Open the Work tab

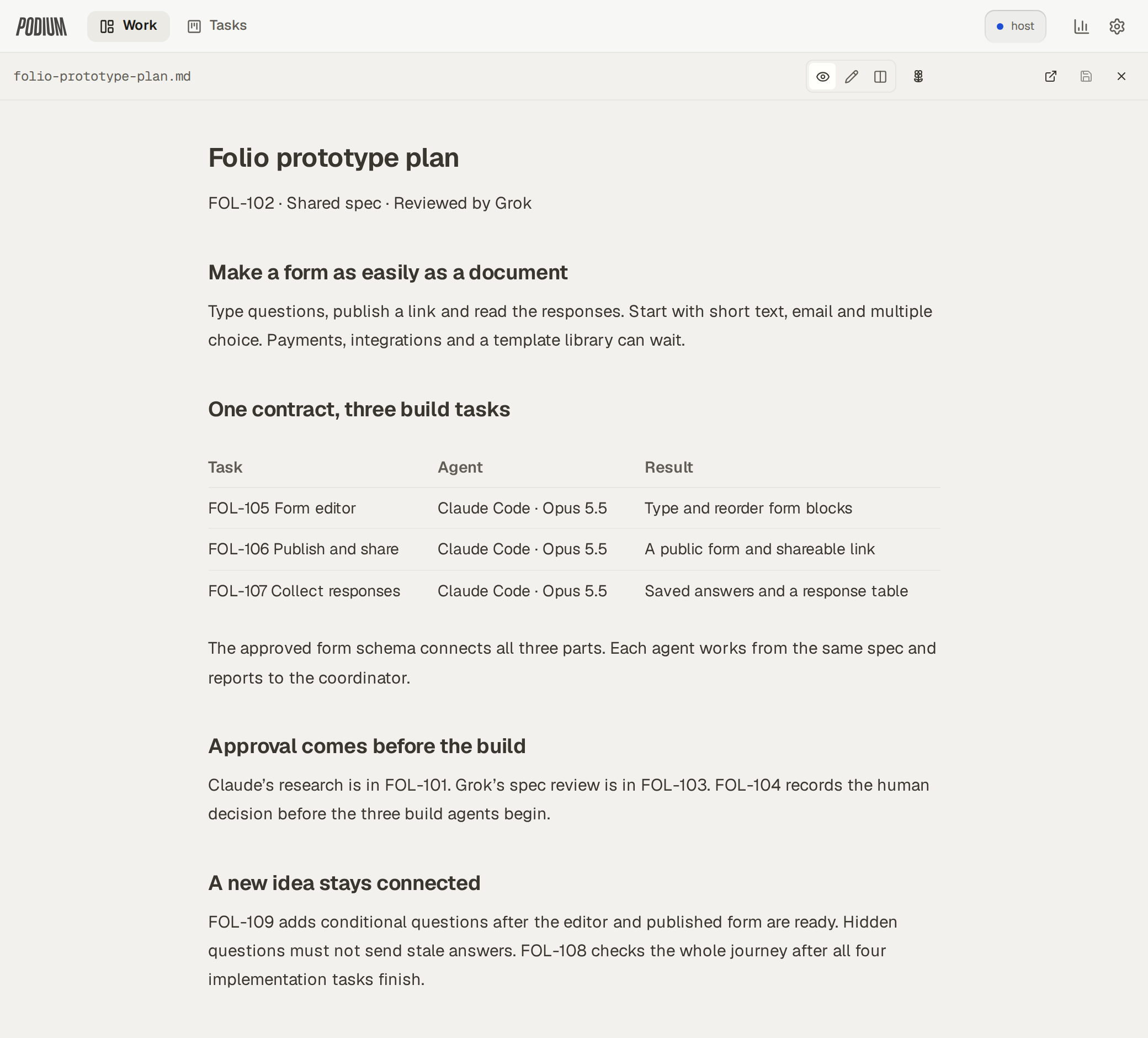pyautogui.click(x=128, y=26)
